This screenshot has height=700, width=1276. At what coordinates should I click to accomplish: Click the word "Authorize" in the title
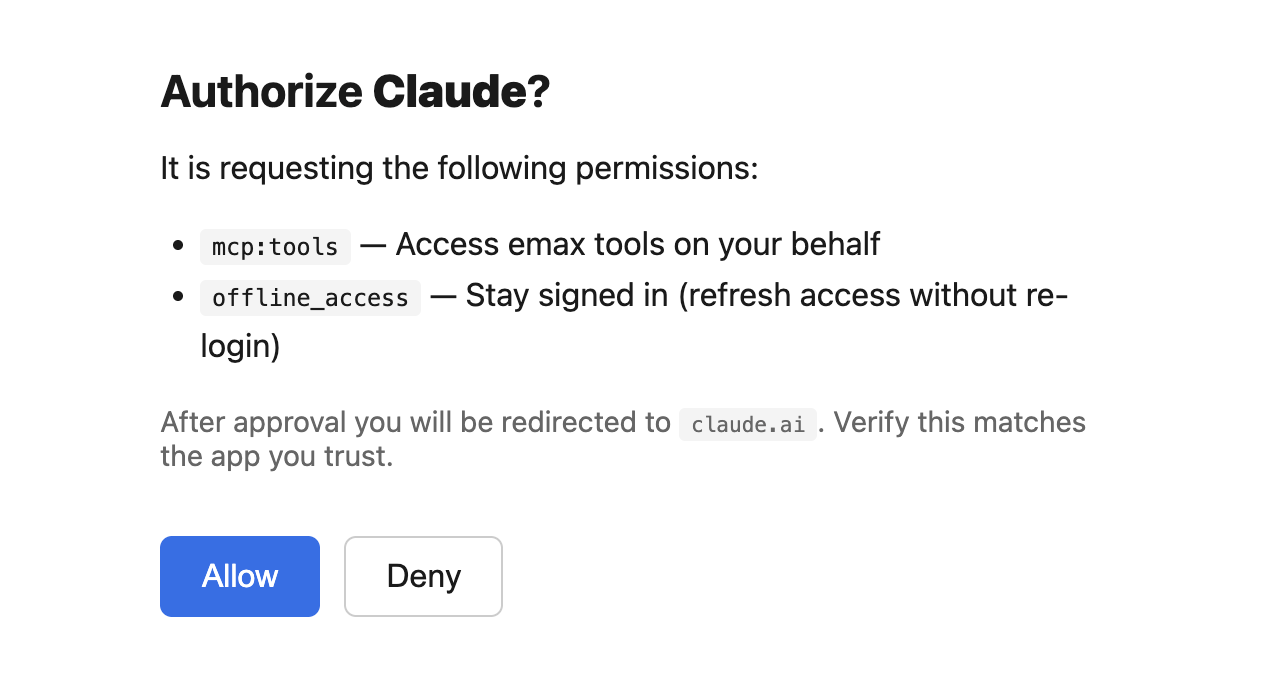tap(261, 92)
